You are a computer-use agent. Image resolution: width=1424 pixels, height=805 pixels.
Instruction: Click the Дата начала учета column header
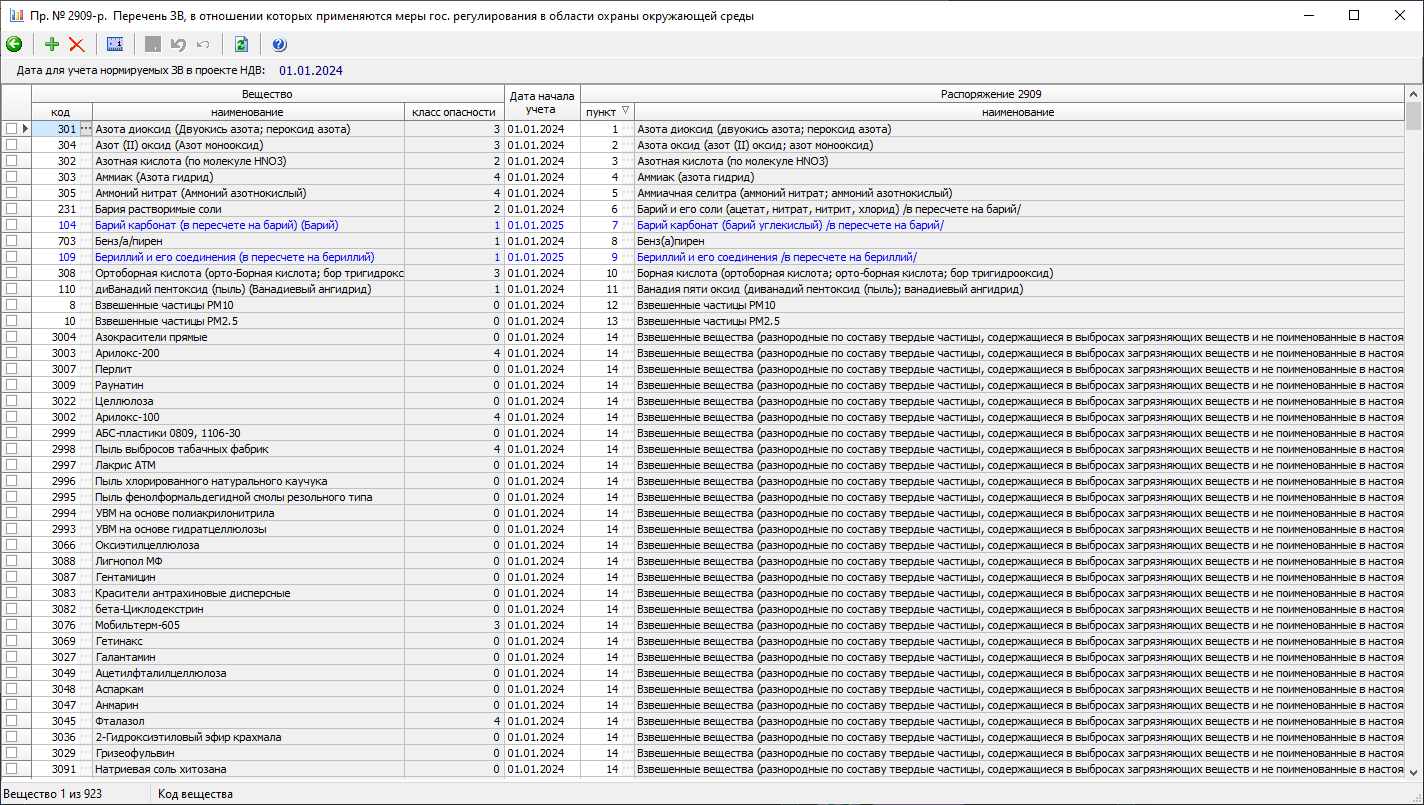[542, 103]
